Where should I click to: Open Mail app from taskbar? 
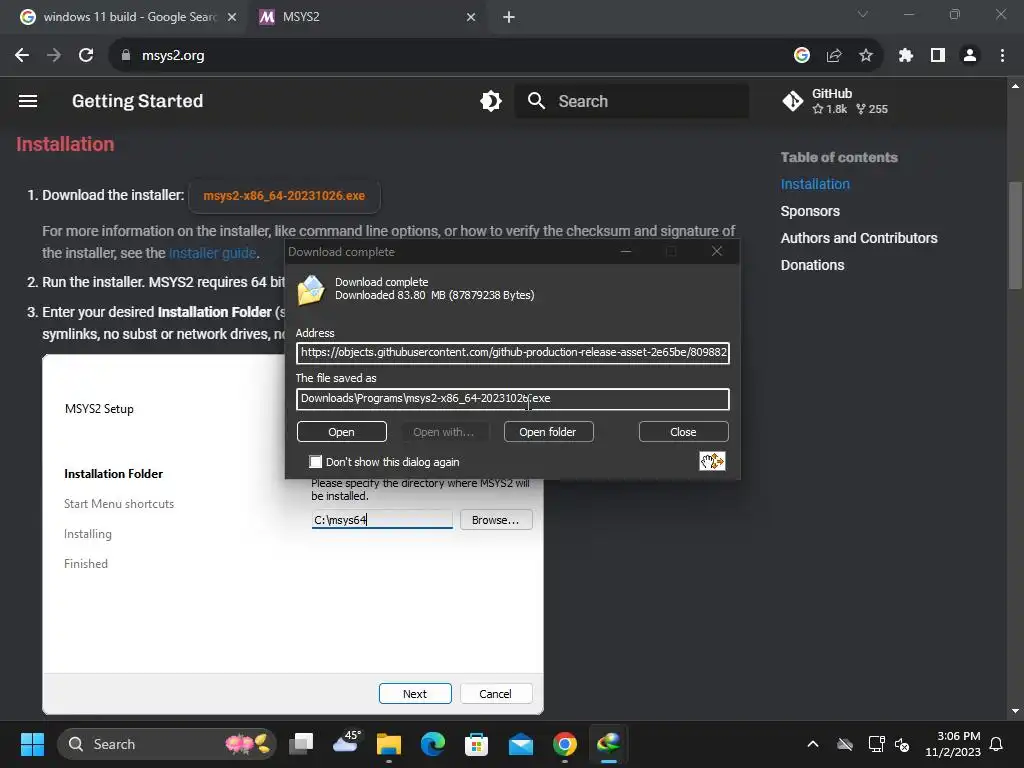click(520, 744)
